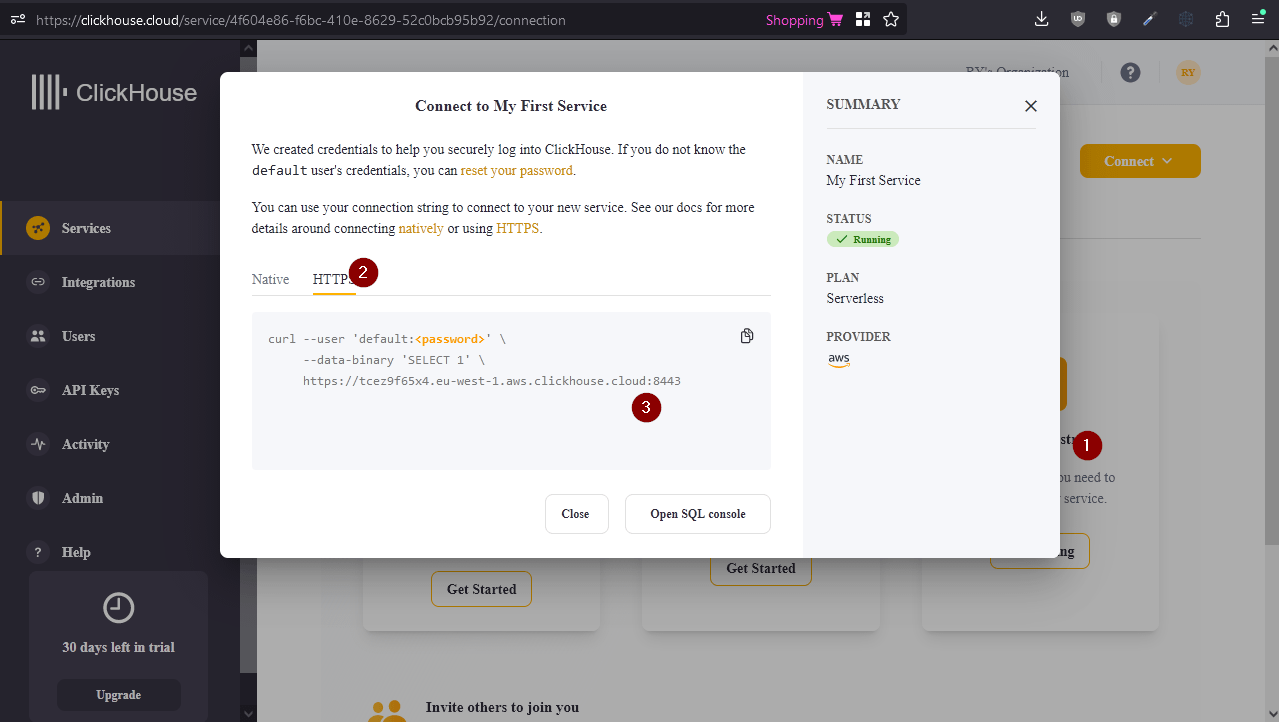Bookmark this page with the star icon
Viewport: 1279px width, 722px height.
point(890,20)
